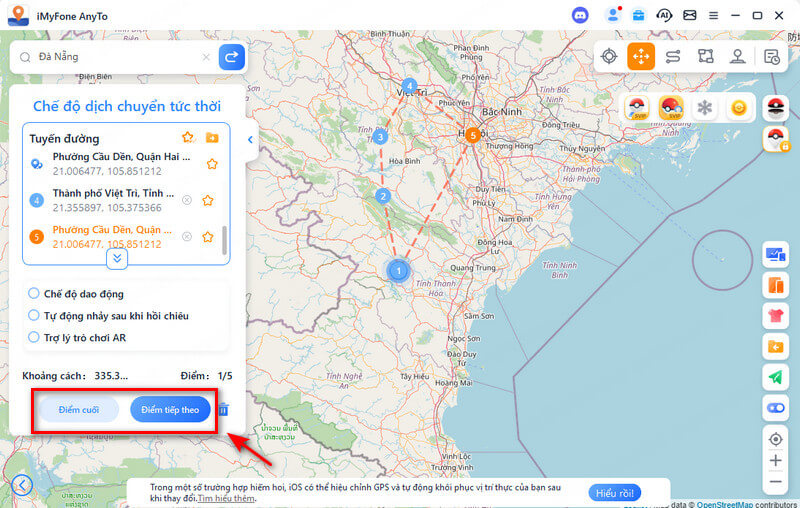Enable the 'Chế độ dao động' option

tap(34, 293)
